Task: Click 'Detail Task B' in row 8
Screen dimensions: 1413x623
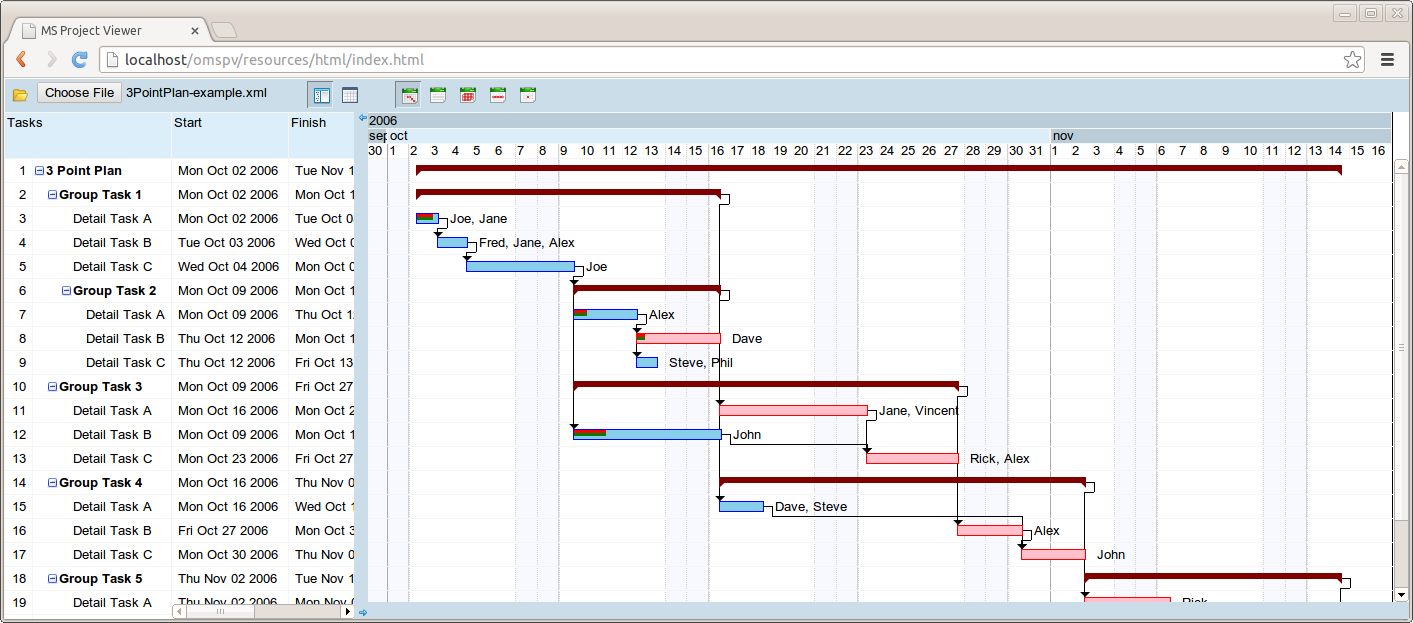Action: (x=125, y=339)
